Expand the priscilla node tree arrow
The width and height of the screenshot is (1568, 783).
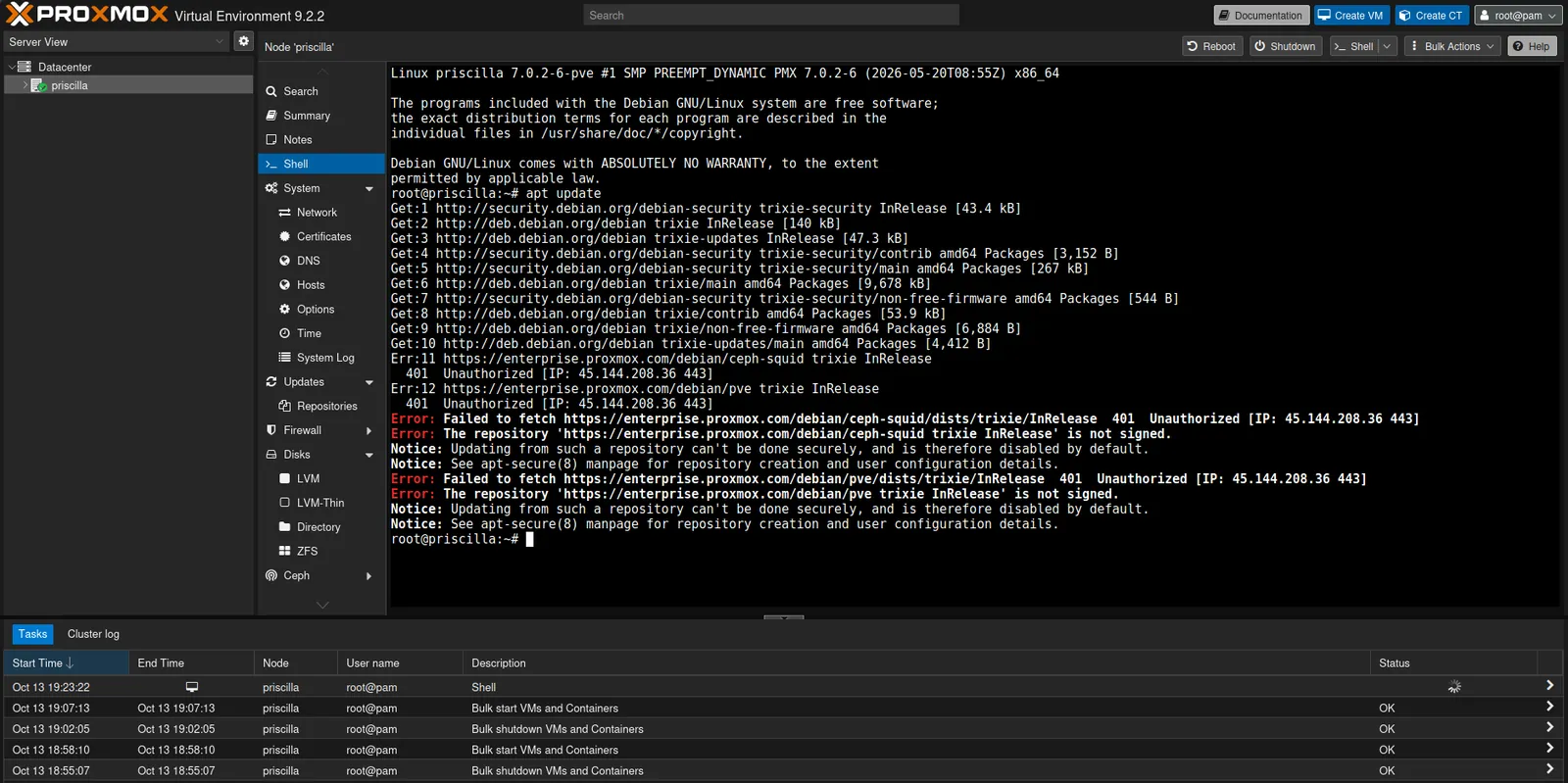tap(25, 85)
